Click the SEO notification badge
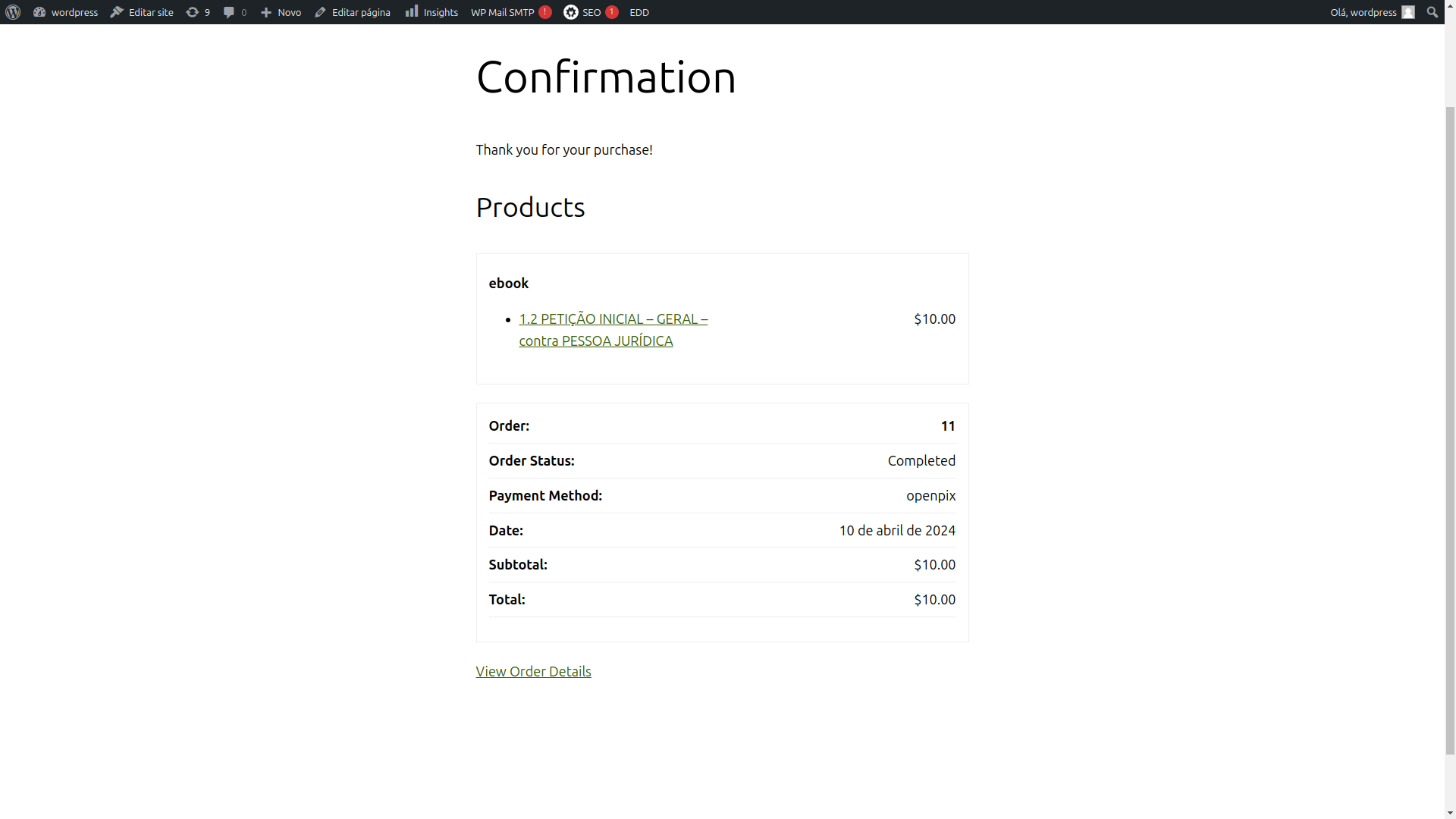1456x819 pixels. [612, 12]
